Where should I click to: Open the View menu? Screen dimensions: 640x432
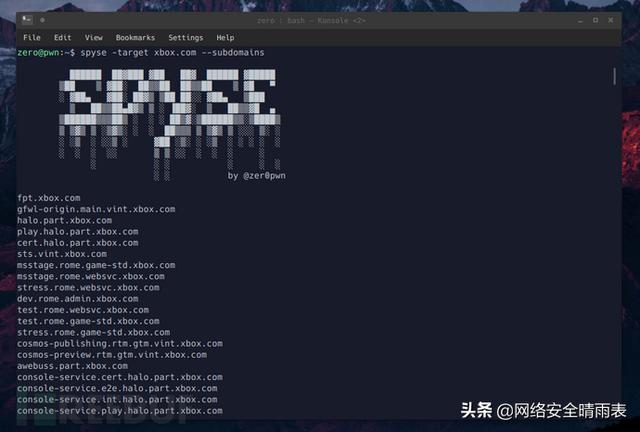(x=93, y=38)
